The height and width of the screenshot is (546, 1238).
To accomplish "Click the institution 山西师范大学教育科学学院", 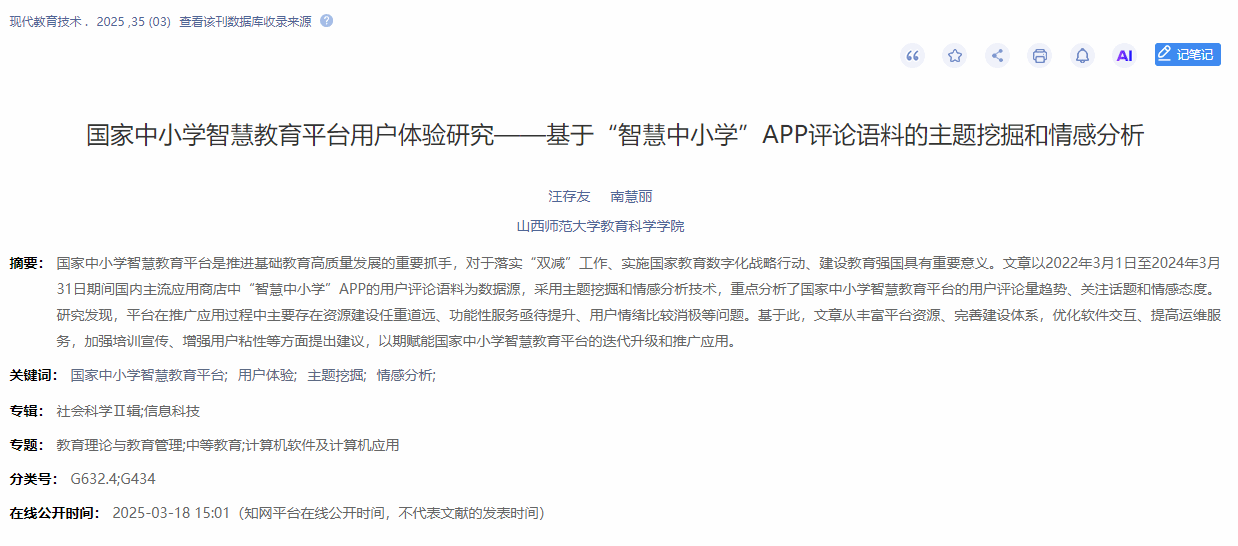I will pyautogui.click(x=600, y=226).
